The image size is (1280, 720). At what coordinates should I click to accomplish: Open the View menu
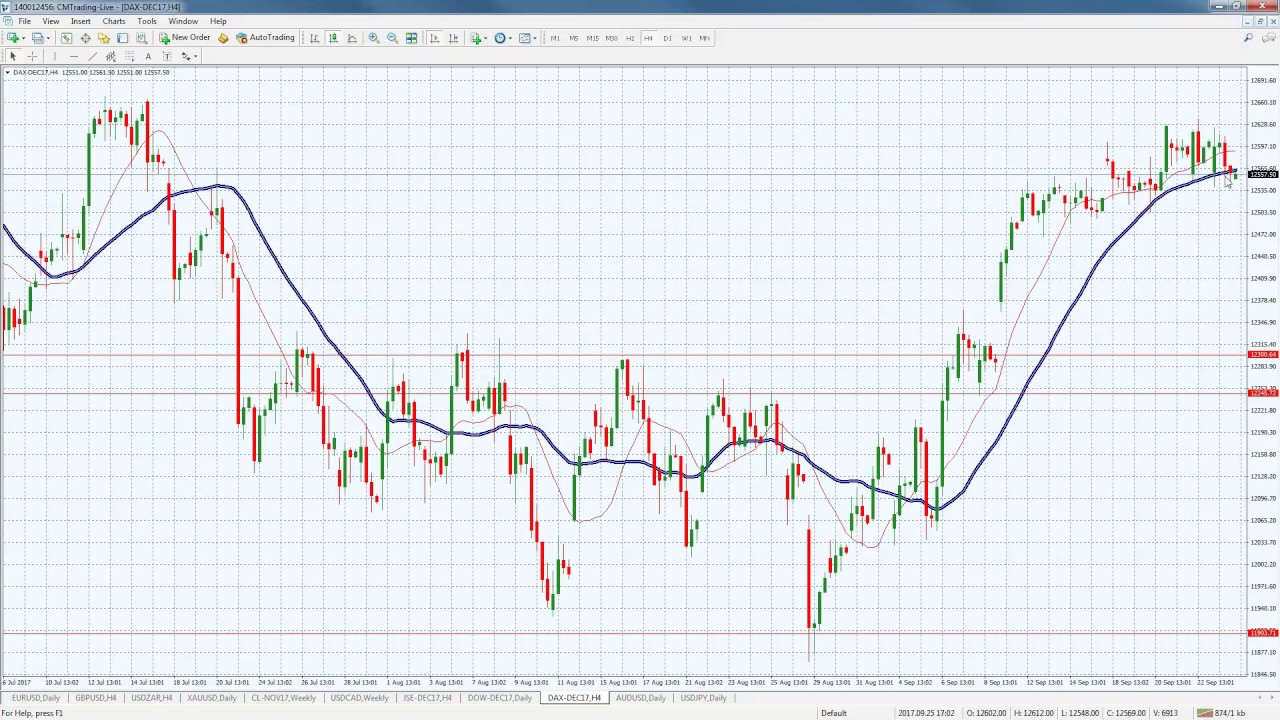tap(50, 21)
